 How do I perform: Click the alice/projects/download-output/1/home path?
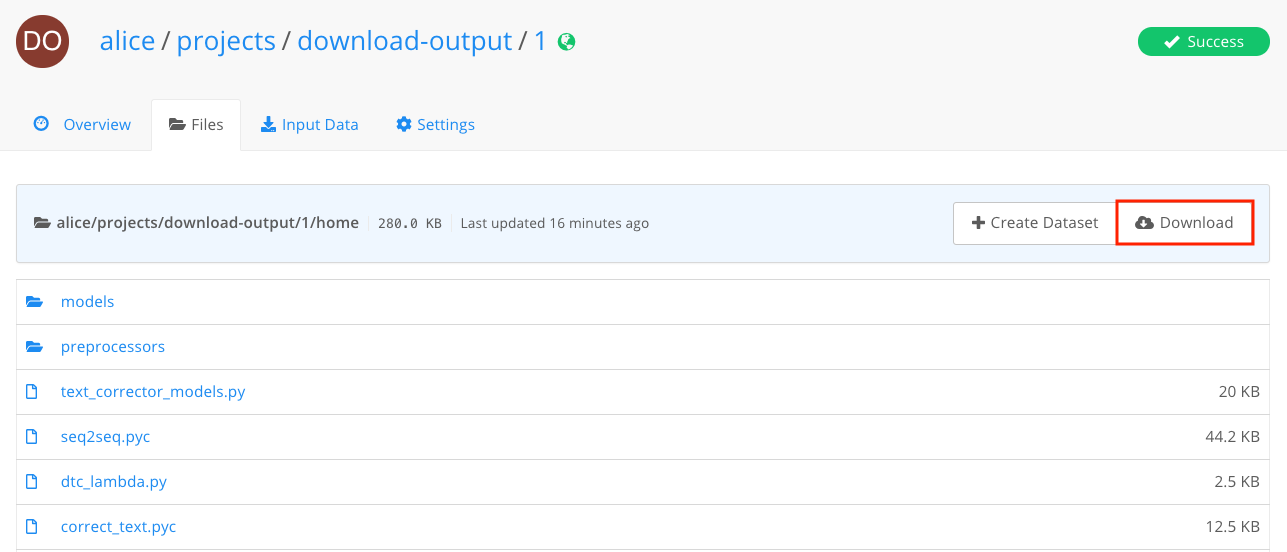[208, 223]
